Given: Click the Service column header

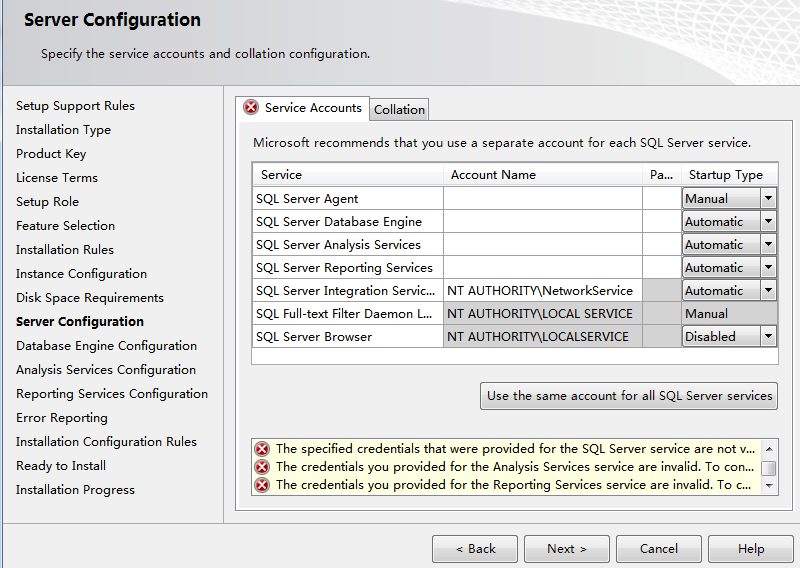Looking at the screenshot, I should click(347, 175).
